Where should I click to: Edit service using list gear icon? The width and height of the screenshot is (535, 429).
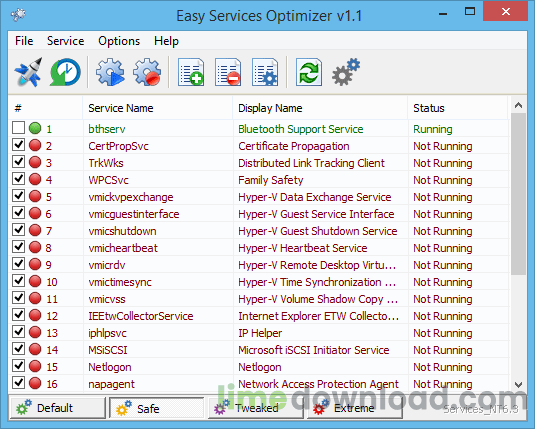pos(265,72)
